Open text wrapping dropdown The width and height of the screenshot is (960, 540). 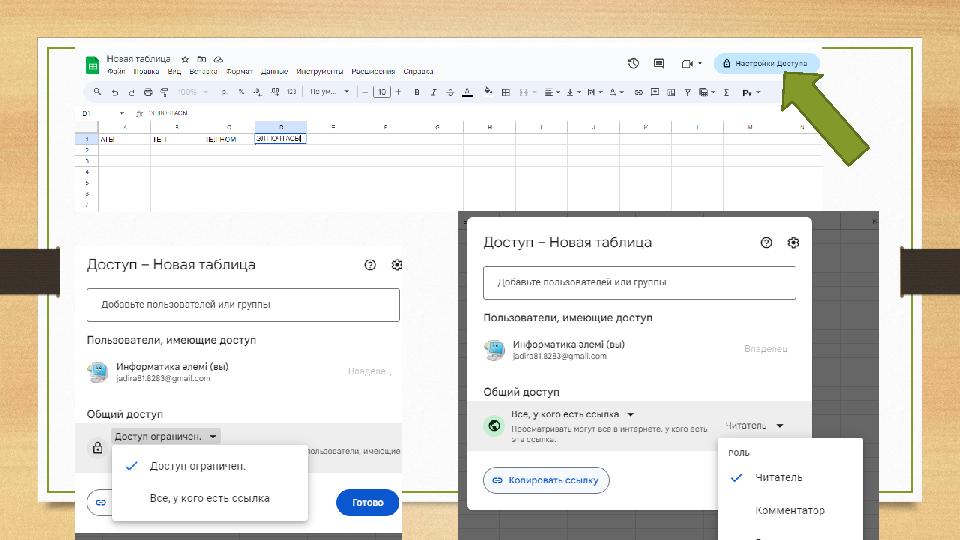pyautogui.click(x=594, y=92)
